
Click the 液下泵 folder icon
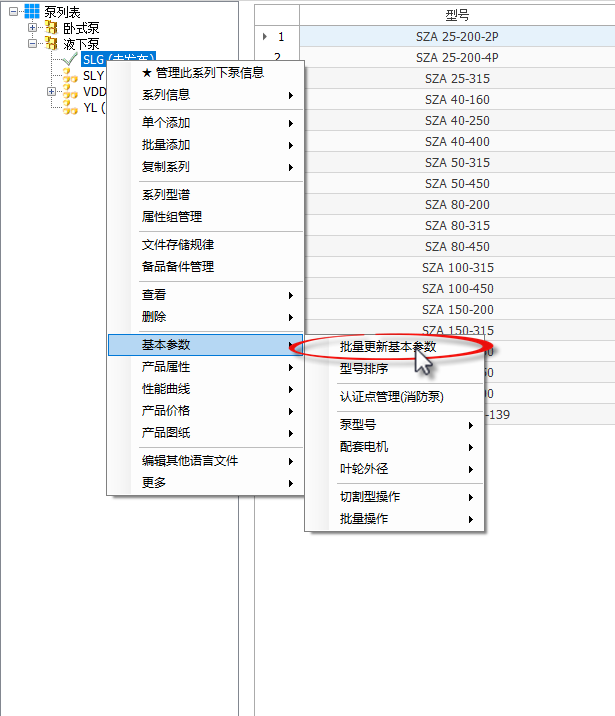(52, 43)
